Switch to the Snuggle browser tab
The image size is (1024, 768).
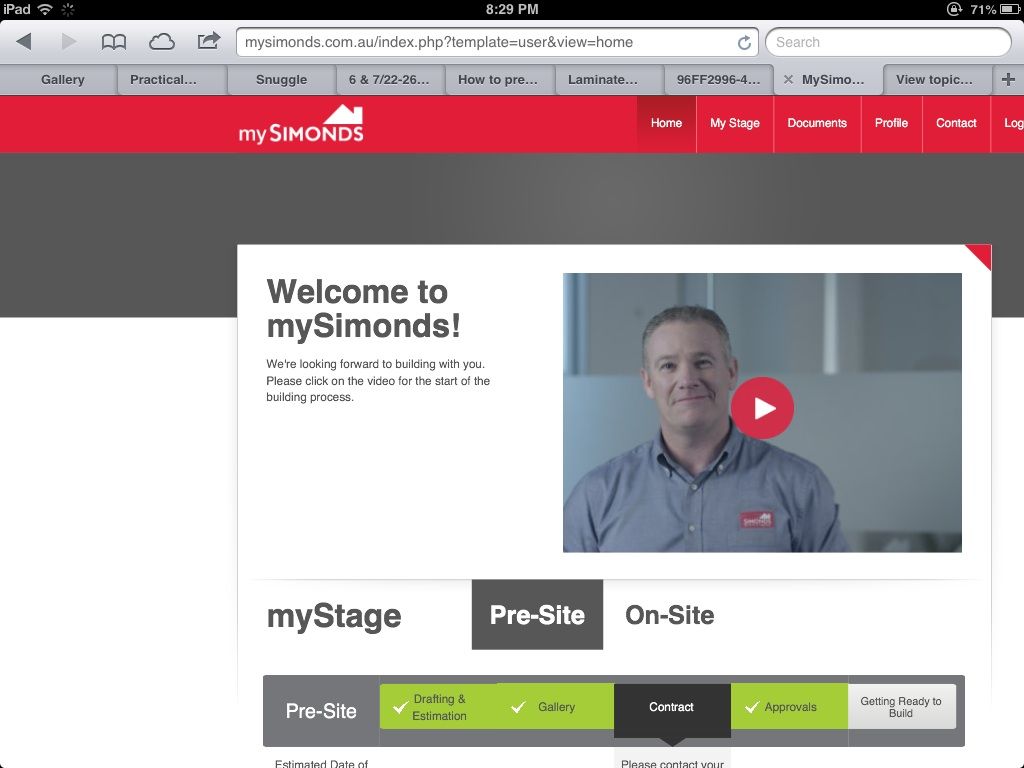click(x=281, y=80)
